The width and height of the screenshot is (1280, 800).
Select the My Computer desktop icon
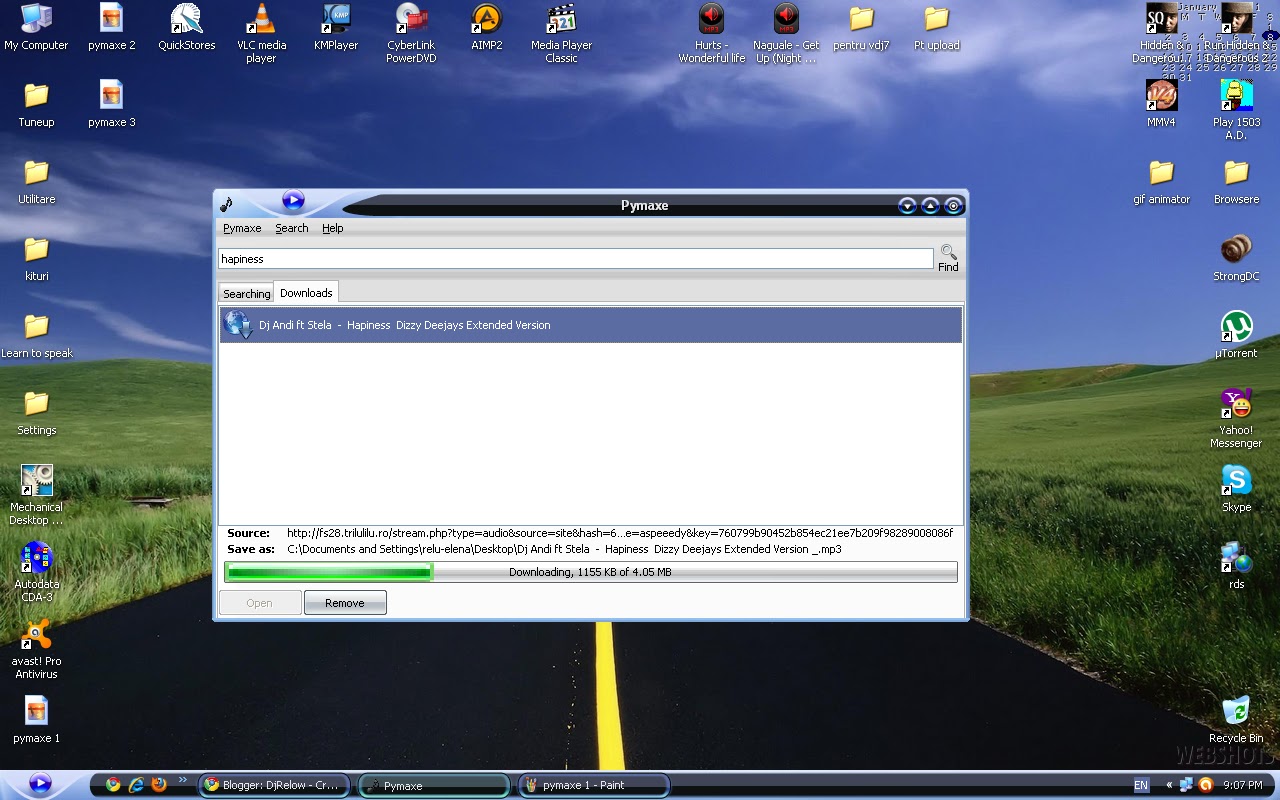pyautogui.click(x=37, y=27)
